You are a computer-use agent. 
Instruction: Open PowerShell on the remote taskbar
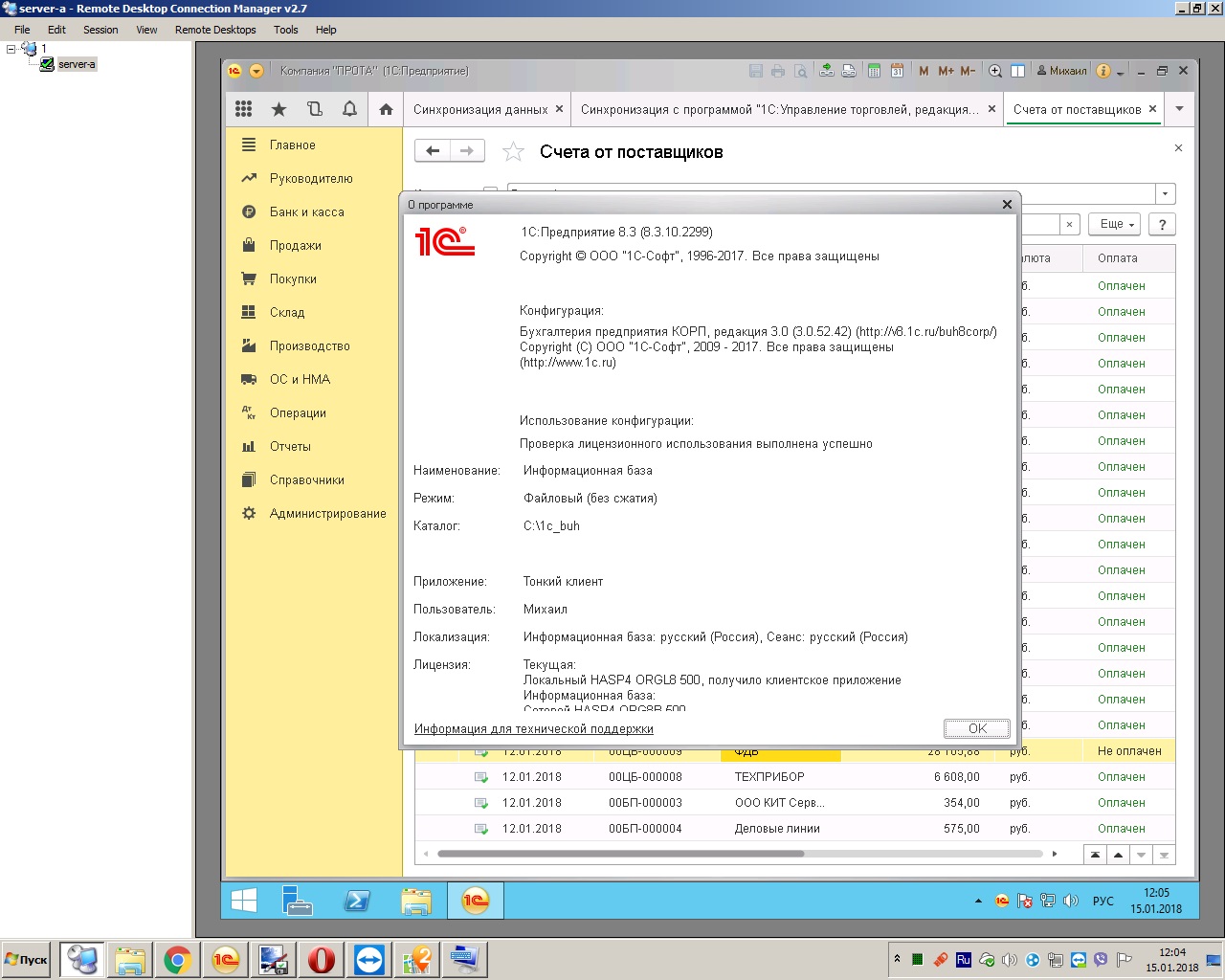click(x=357, y=901)
